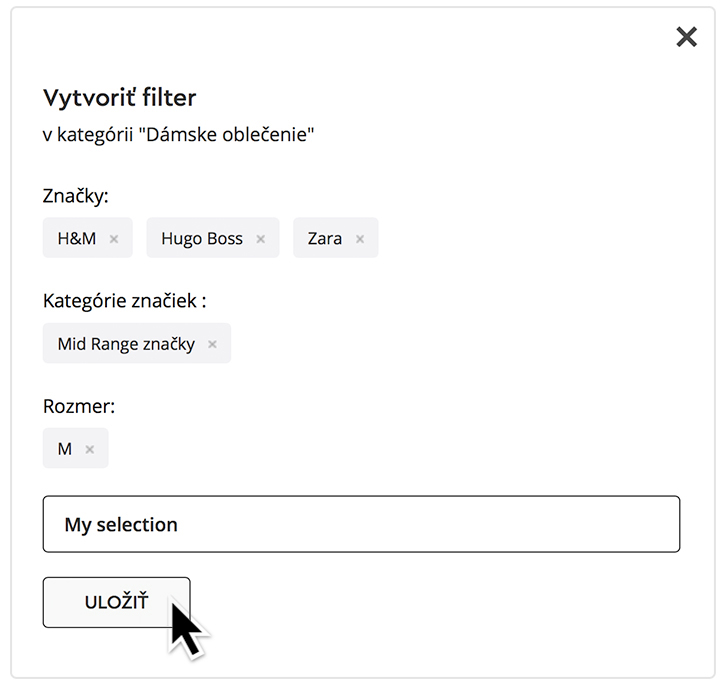Click the M size tag label
This screenshot has width=722, height=687.
65,449
